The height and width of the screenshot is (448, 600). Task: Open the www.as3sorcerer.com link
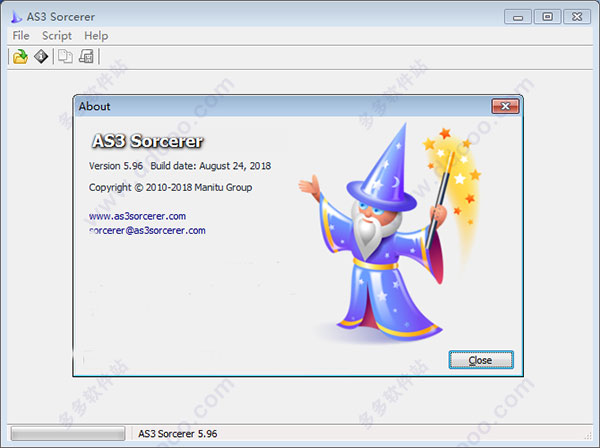[137, 216]
